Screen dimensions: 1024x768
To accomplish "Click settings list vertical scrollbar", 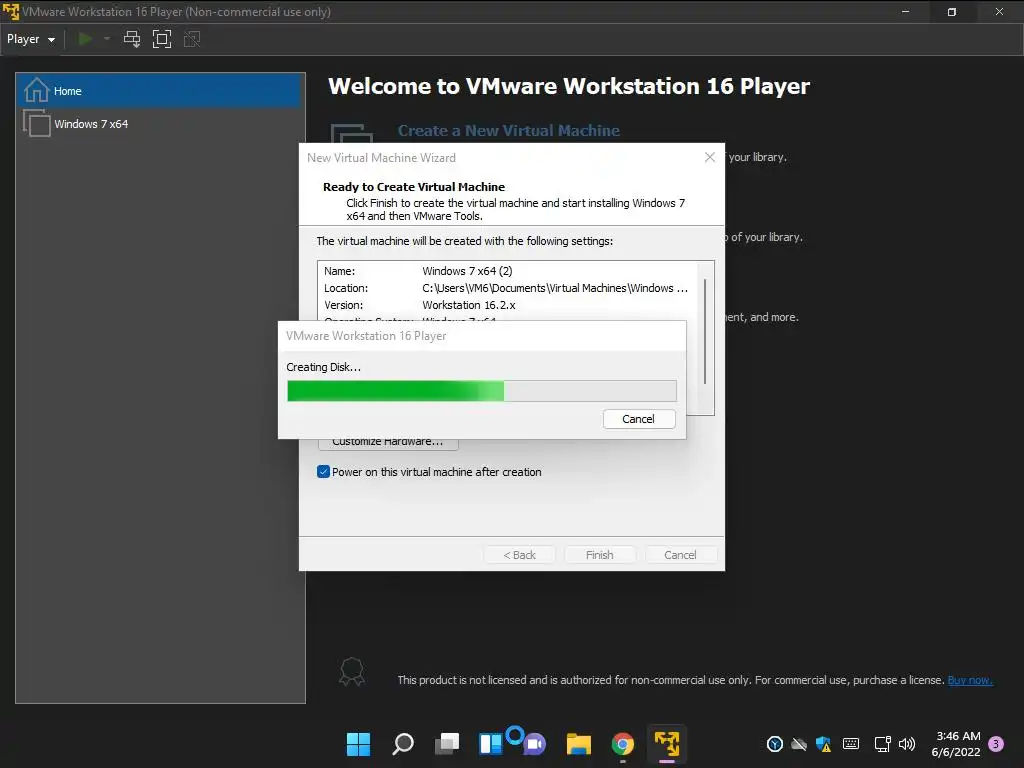I will click(705, 332).
